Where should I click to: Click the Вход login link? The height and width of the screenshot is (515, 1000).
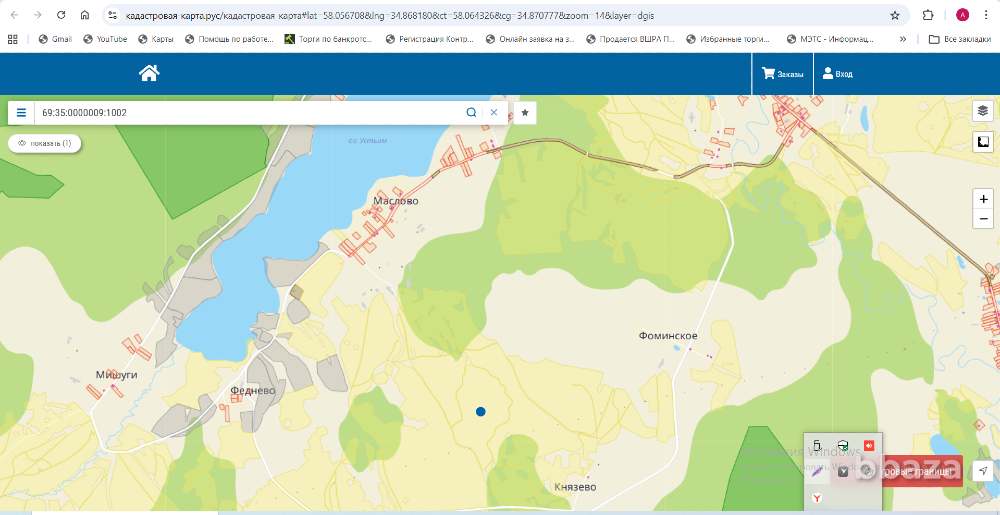pyautogui.click(x=837, y=73)
